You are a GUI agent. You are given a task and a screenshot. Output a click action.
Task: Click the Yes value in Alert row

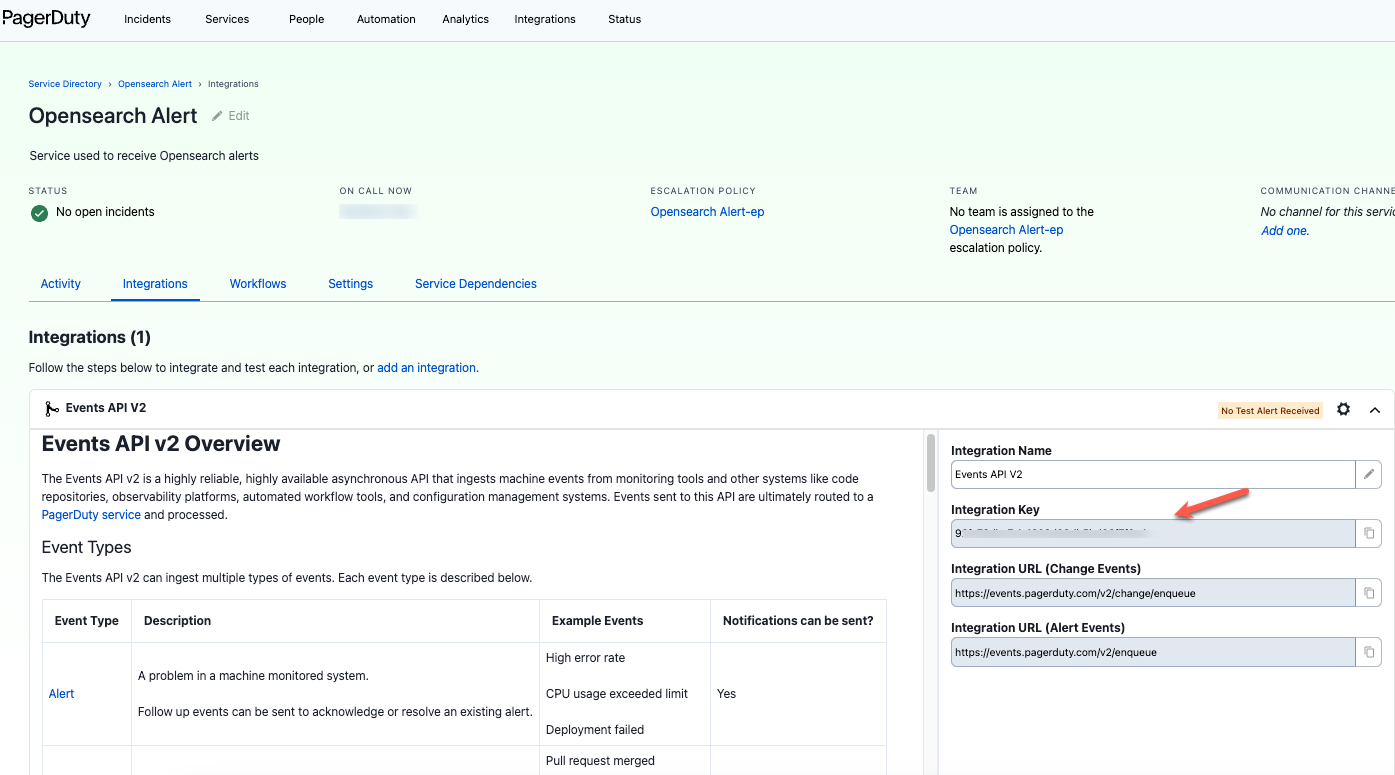[727, 694]
